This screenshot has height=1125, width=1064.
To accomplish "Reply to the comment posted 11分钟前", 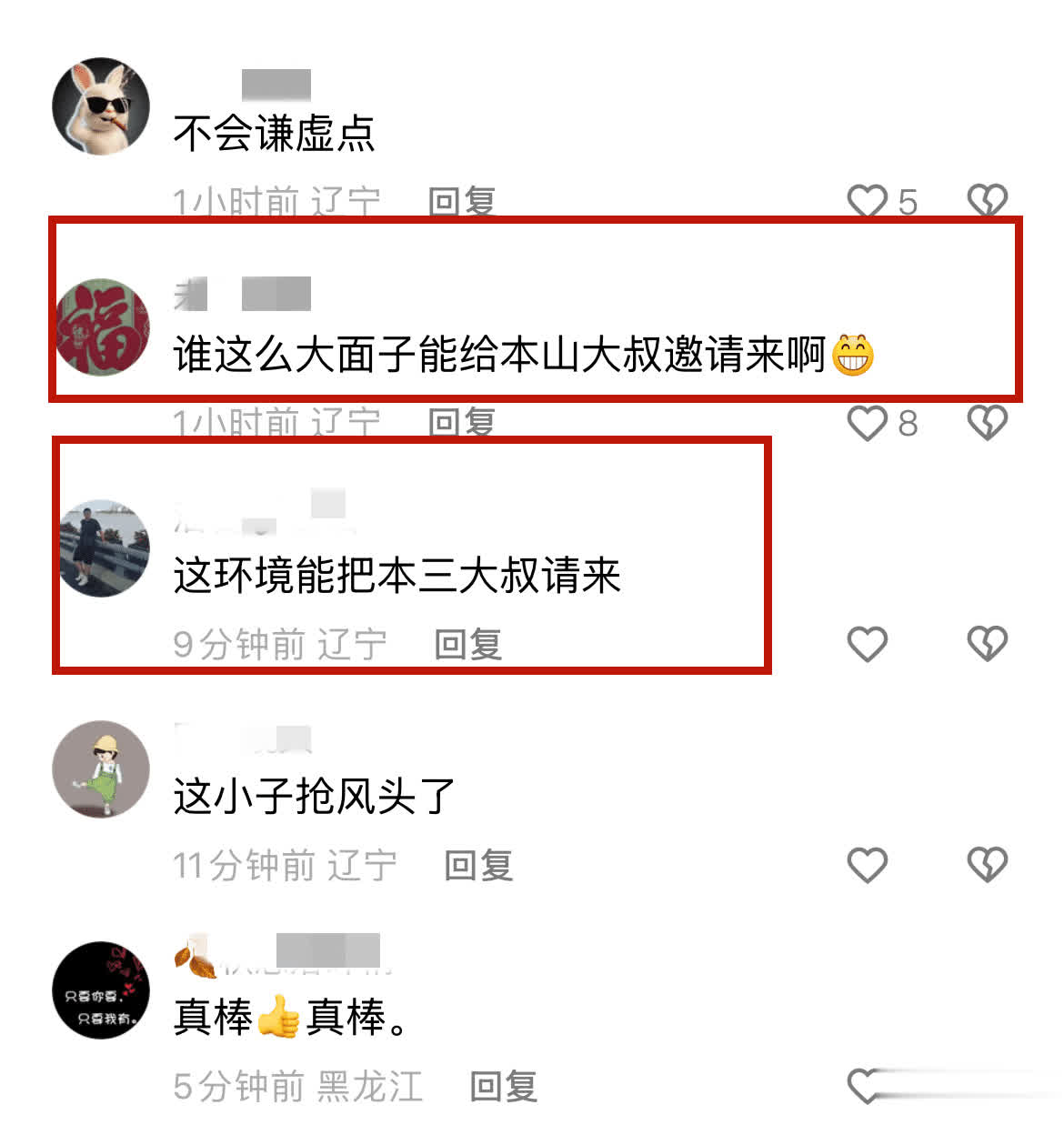I will [x=478, y=865].
